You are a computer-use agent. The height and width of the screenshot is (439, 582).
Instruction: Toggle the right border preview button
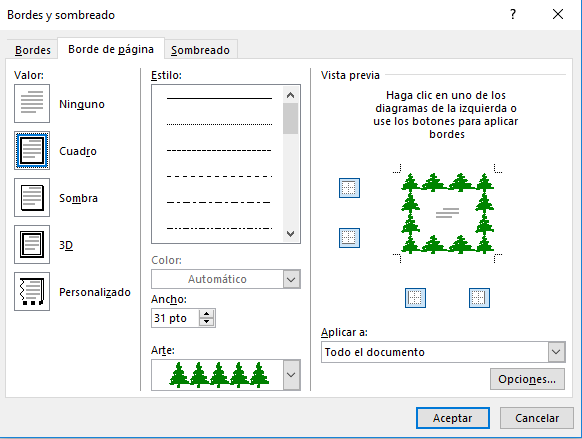[x=479, y=298]
